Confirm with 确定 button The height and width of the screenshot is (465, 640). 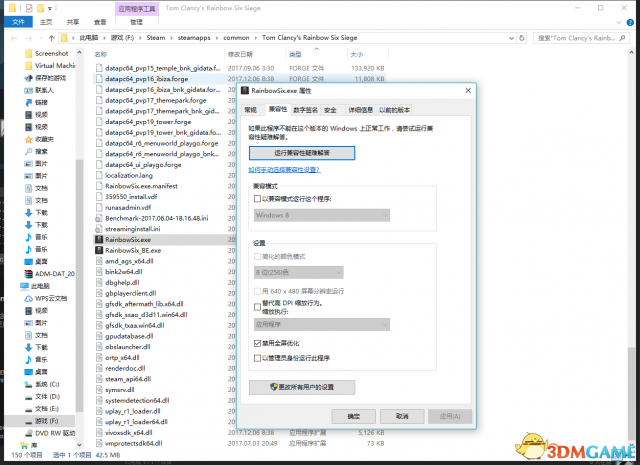pyautogui.click(x=353, y=416)
